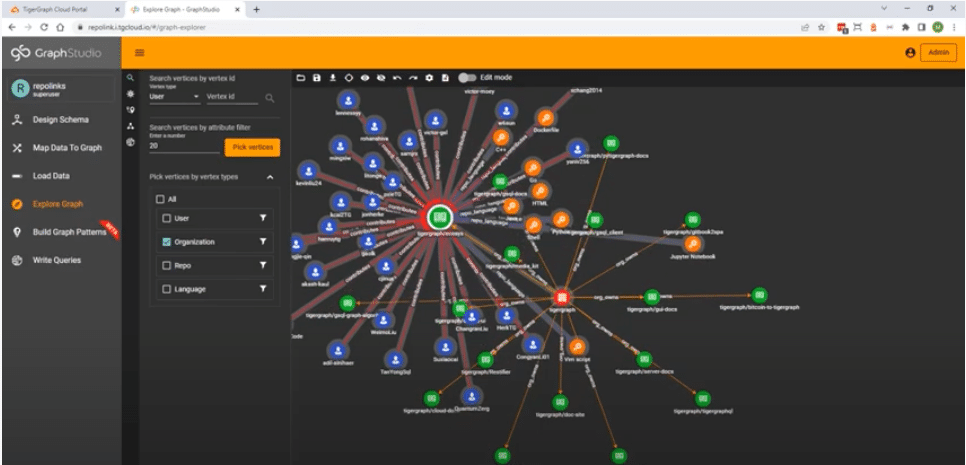966x465 pixels.
Task: Check the Repo checkbox
Action: coord(166,265)
